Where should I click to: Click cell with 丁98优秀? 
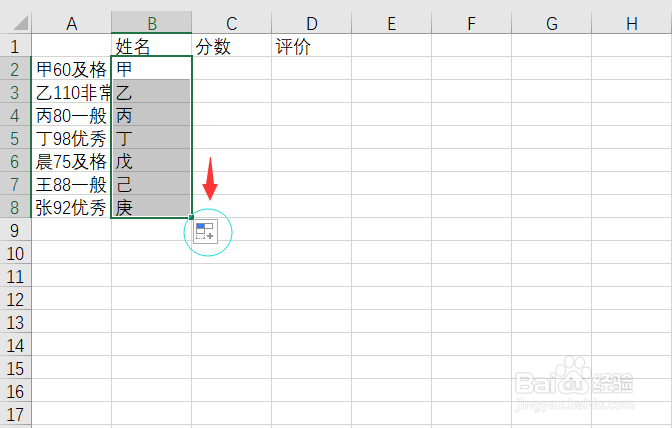72,138
